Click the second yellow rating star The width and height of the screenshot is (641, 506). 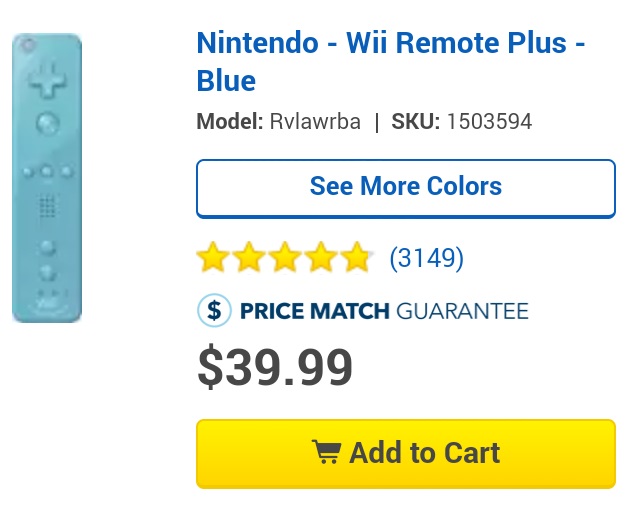click(x=248, y=259)
